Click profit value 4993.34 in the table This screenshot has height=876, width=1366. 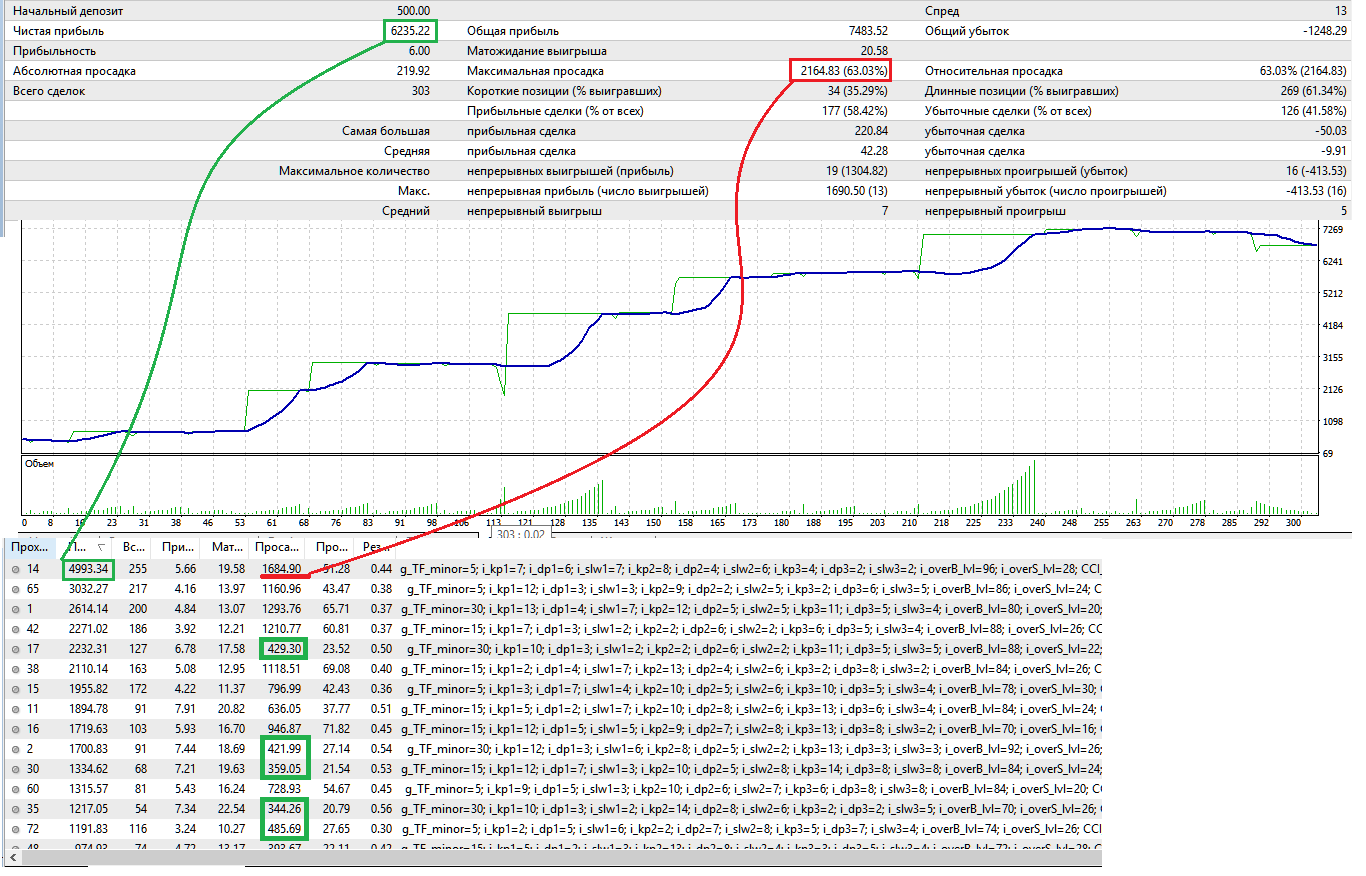pos(88,569)
